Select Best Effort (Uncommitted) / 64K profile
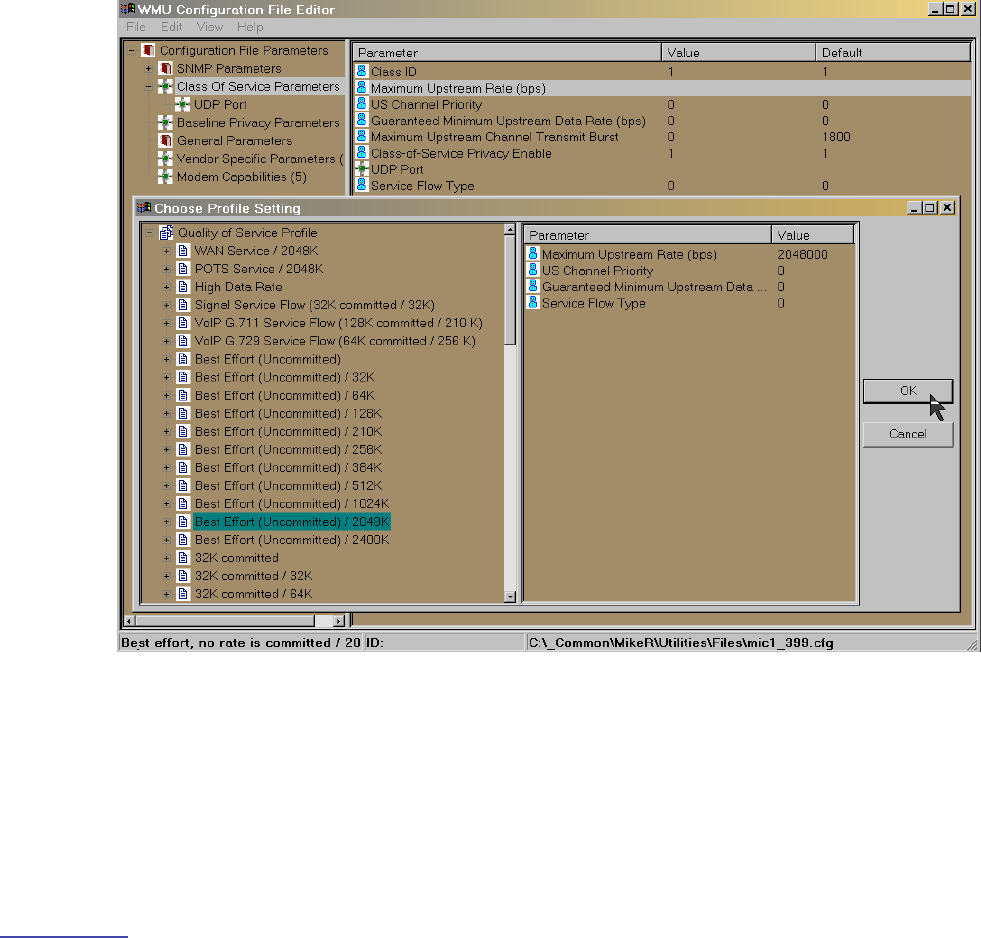Viewport: 981px width, 938px height. coord(285,395)
